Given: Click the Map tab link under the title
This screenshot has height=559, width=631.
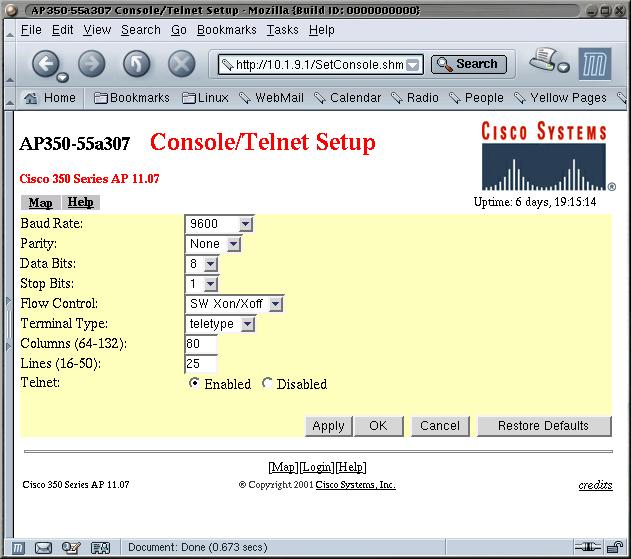Looking at the screenshot, I should 40,202.
